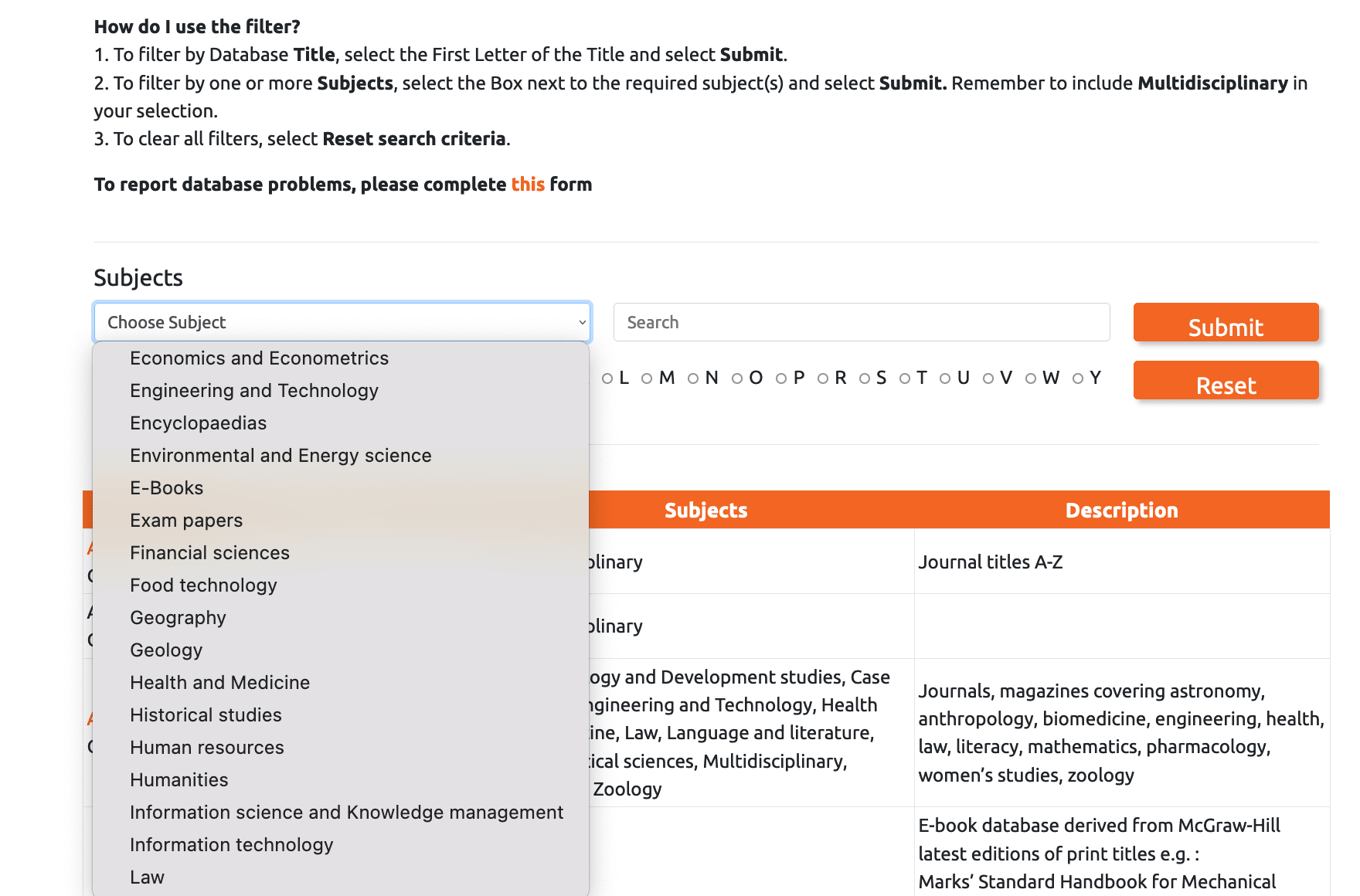The image size is (1360, 896).
Task: Select Human resources option
Action: 341,748
